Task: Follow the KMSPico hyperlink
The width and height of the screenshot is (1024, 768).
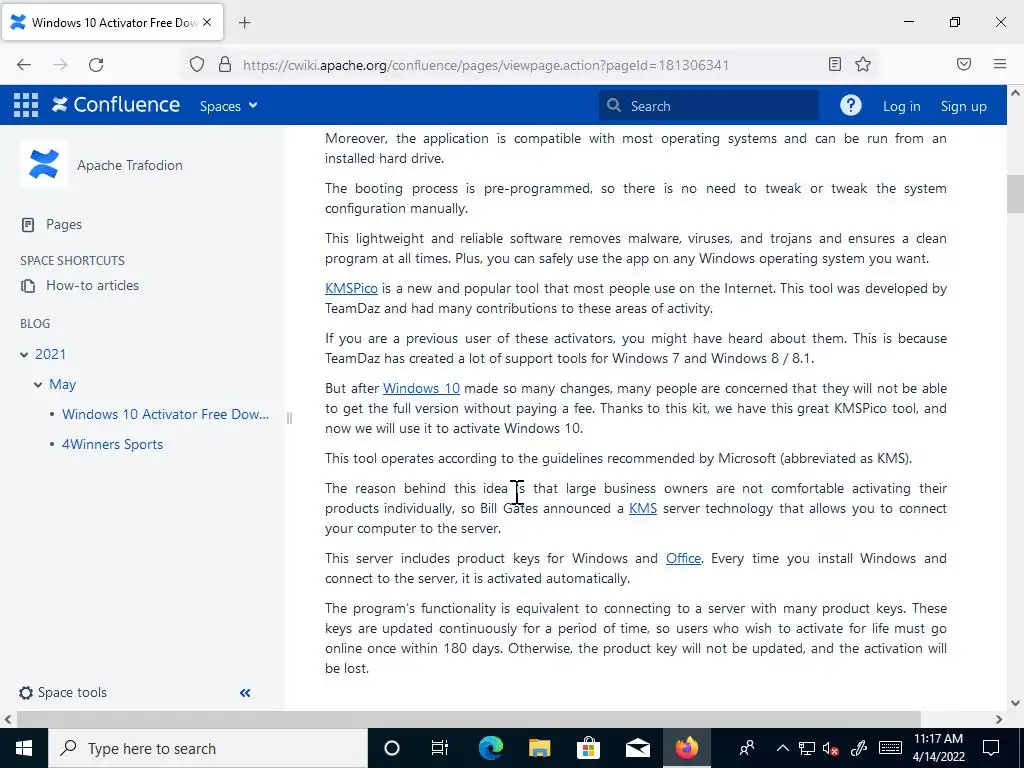Action: [x=351, y=288]
